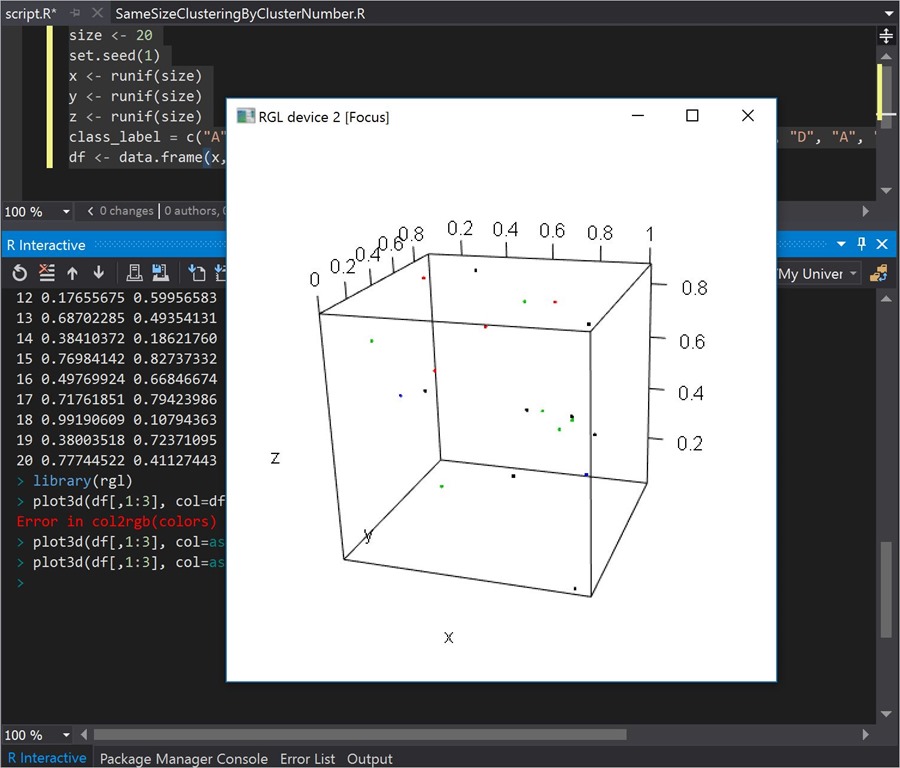Open the Package Manager Console tab
The width and height of the screenshot is (900, 768).
[184, 758]
